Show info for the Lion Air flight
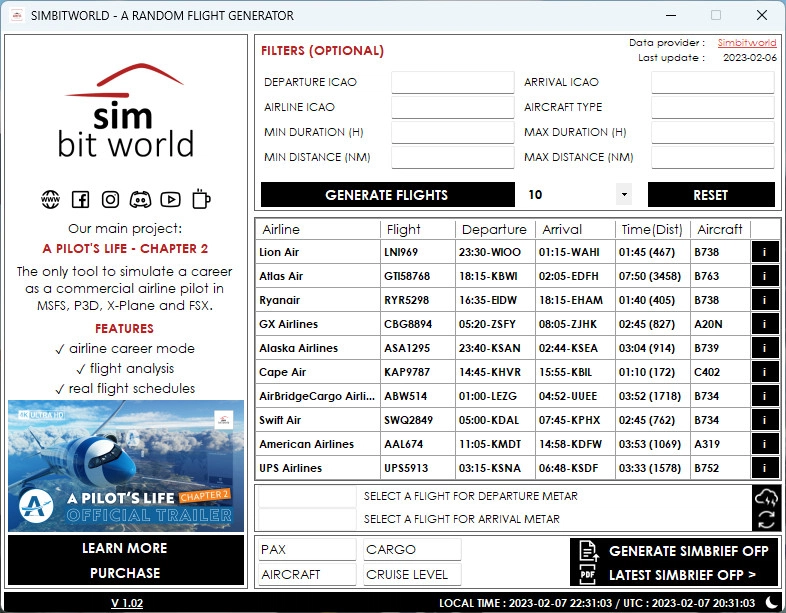 coord(764,253)
